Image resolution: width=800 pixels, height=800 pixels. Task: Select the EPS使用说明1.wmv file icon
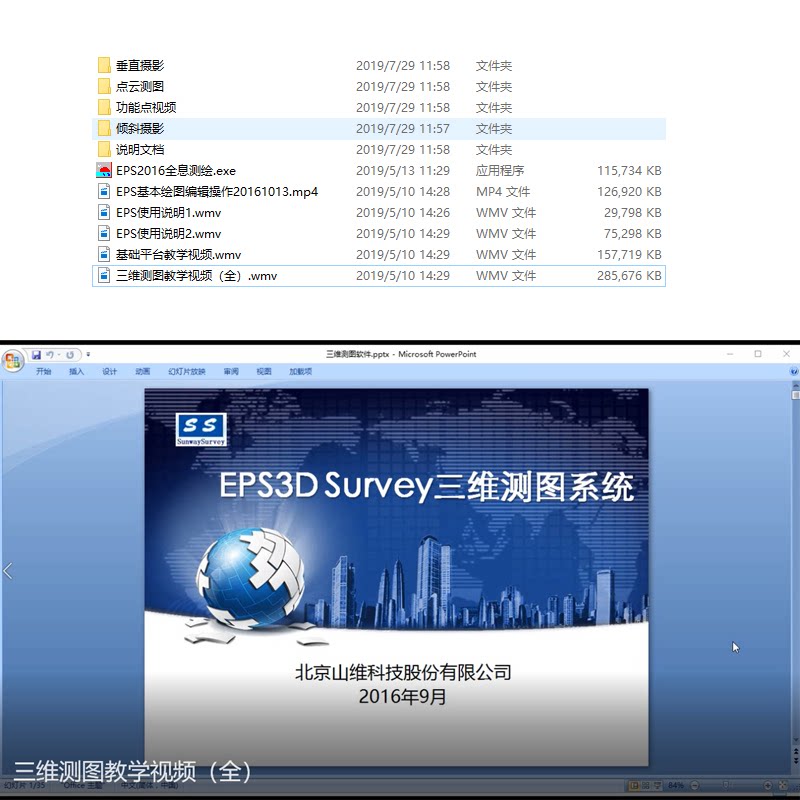104,212
